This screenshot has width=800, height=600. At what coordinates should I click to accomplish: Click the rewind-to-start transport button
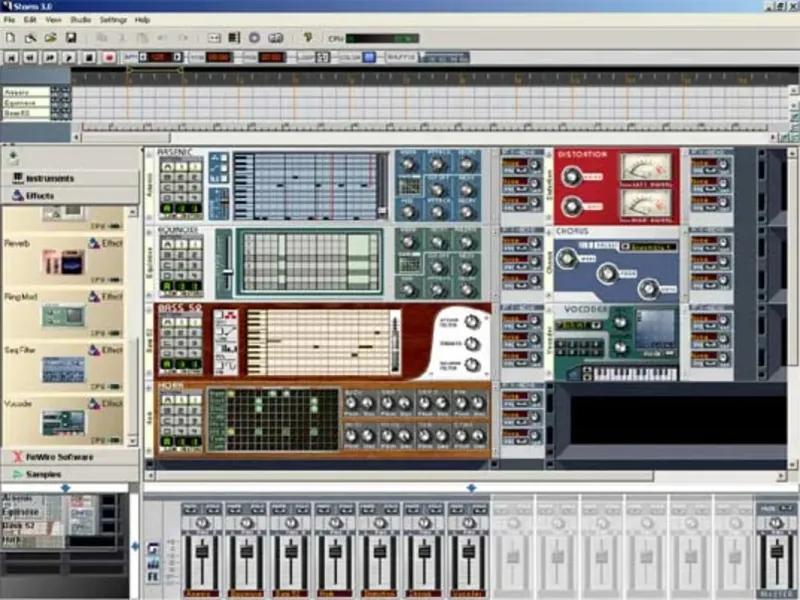(x=12, y=58)
